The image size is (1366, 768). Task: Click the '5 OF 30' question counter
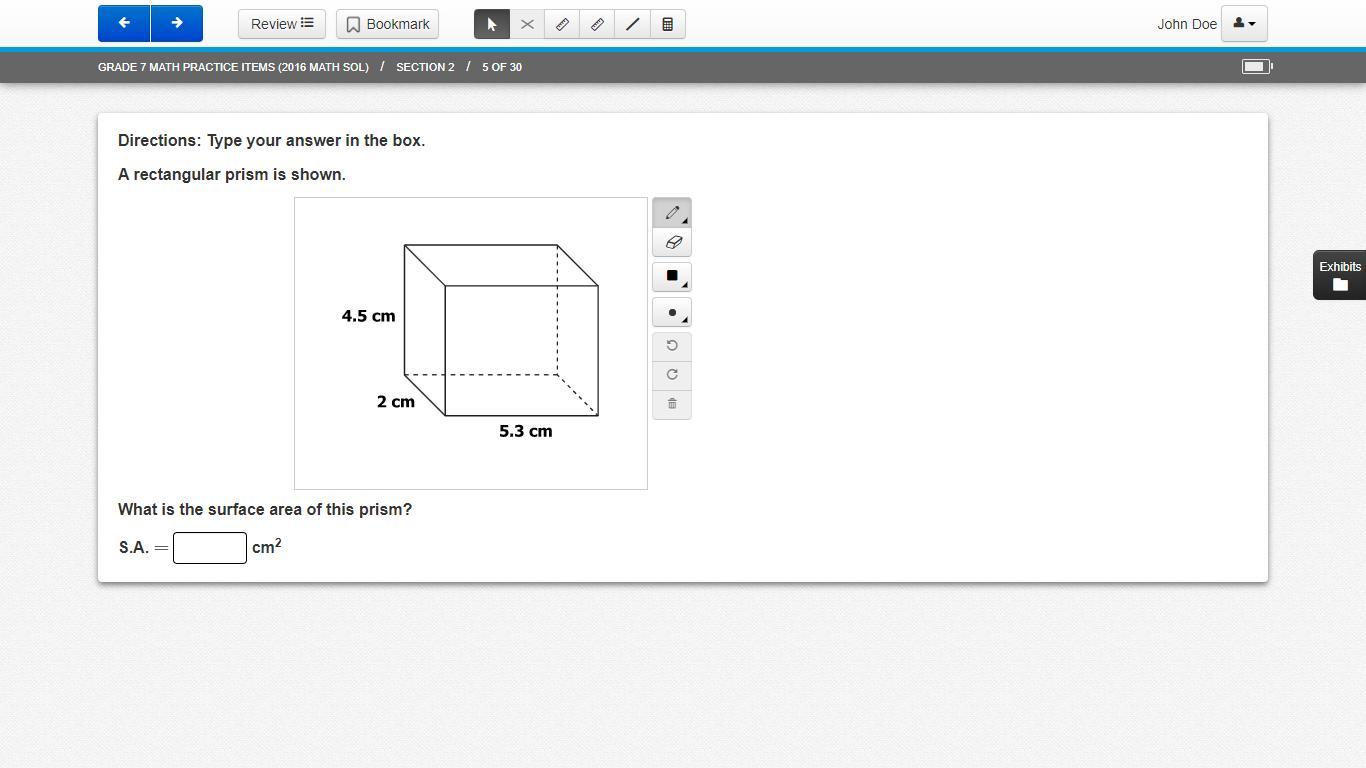502,67
